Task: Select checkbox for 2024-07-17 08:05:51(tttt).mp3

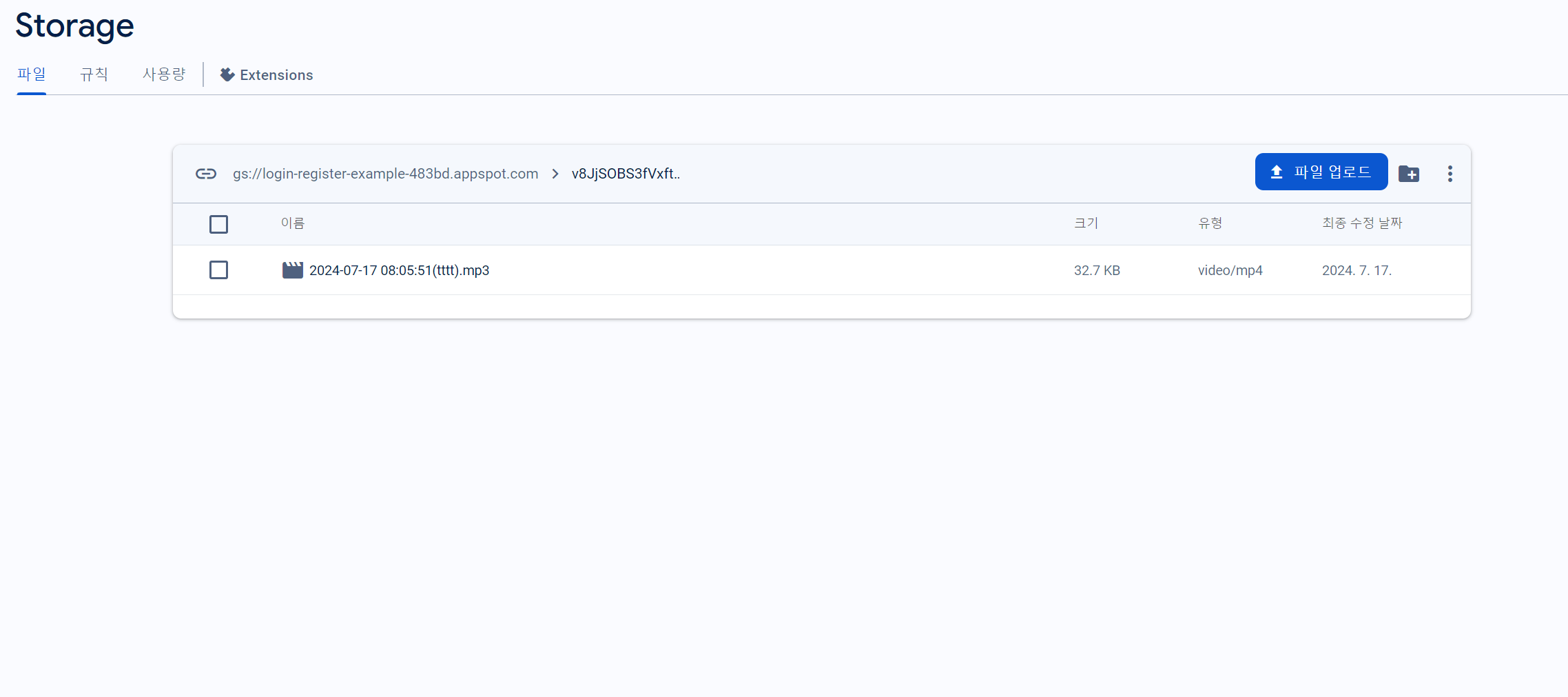Action: (x=218, y=270)
